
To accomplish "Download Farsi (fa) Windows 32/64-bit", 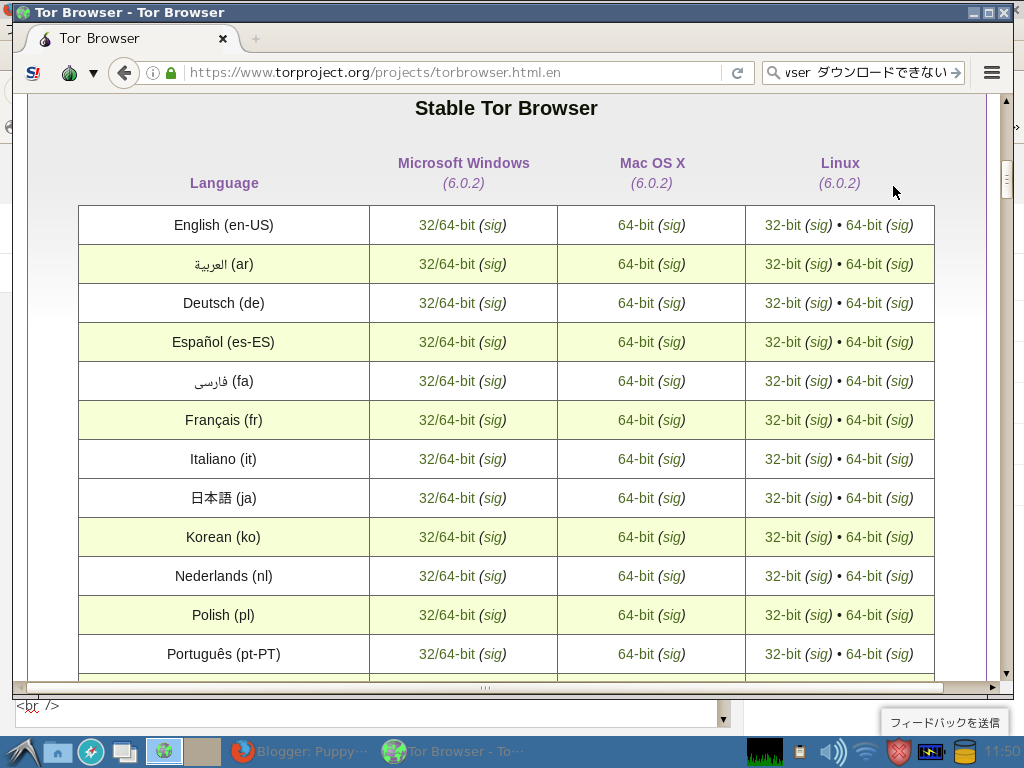I will [x=447, y=381].
